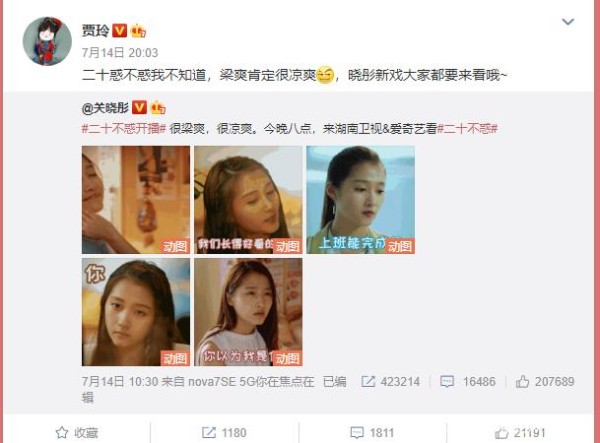This screenshot has height=443, width=600.
Task: Open the @关晓彤 user link
Action: [x=105, y=108]
